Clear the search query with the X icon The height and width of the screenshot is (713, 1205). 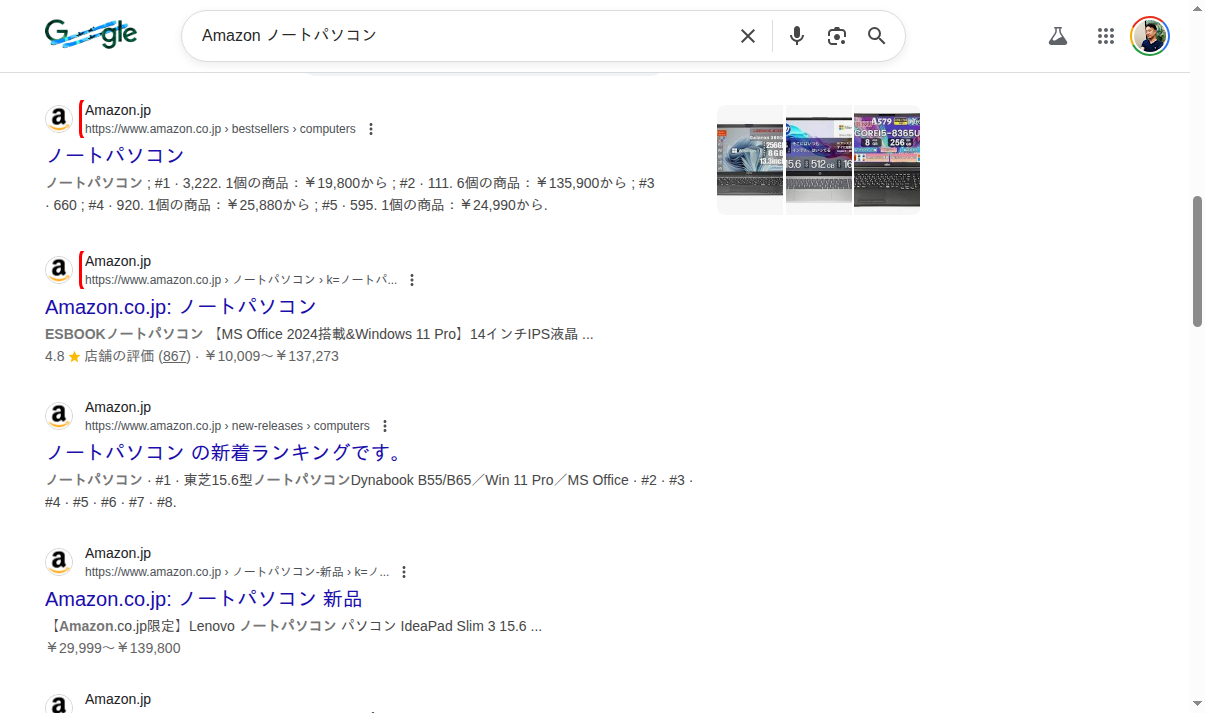click(x=747, y=35)
